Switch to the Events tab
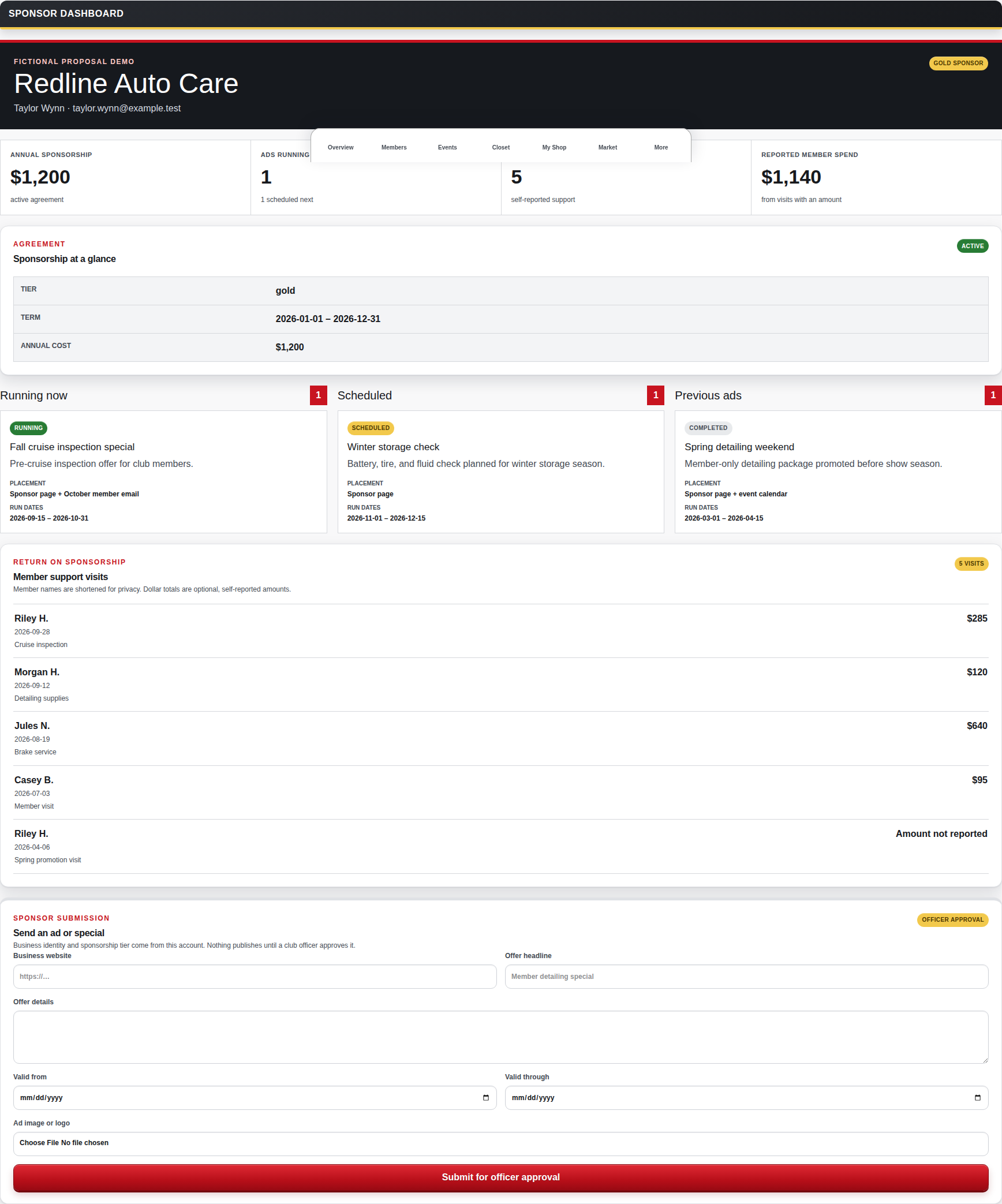This screenshot has height=1204, width=1002. [447, 147]
